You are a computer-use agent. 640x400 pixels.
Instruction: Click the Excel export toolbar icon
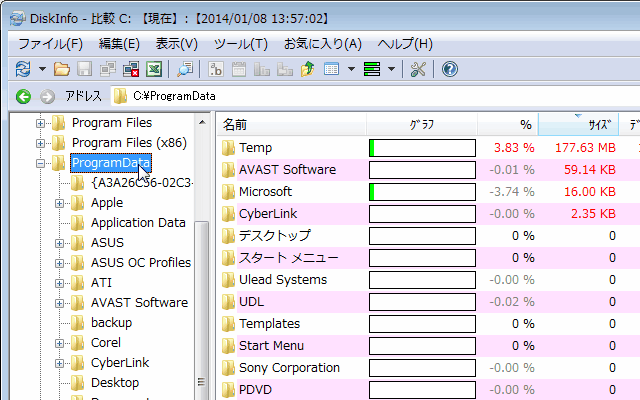154,69
